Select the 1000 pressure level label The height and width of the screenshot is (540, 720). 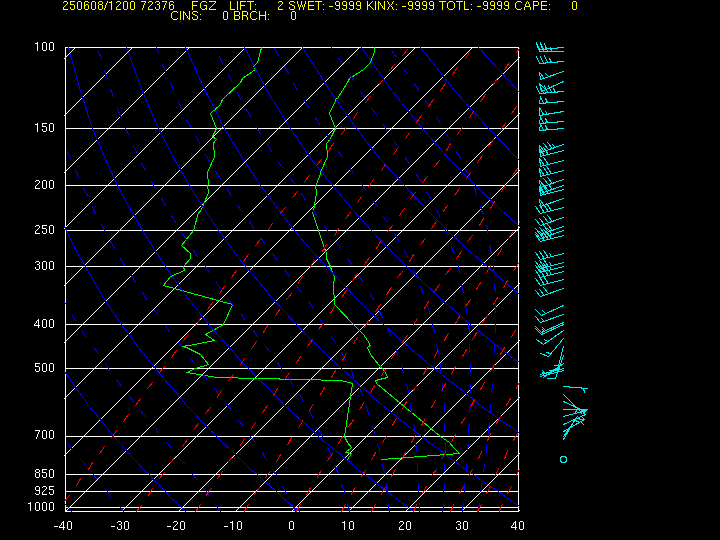41,507
